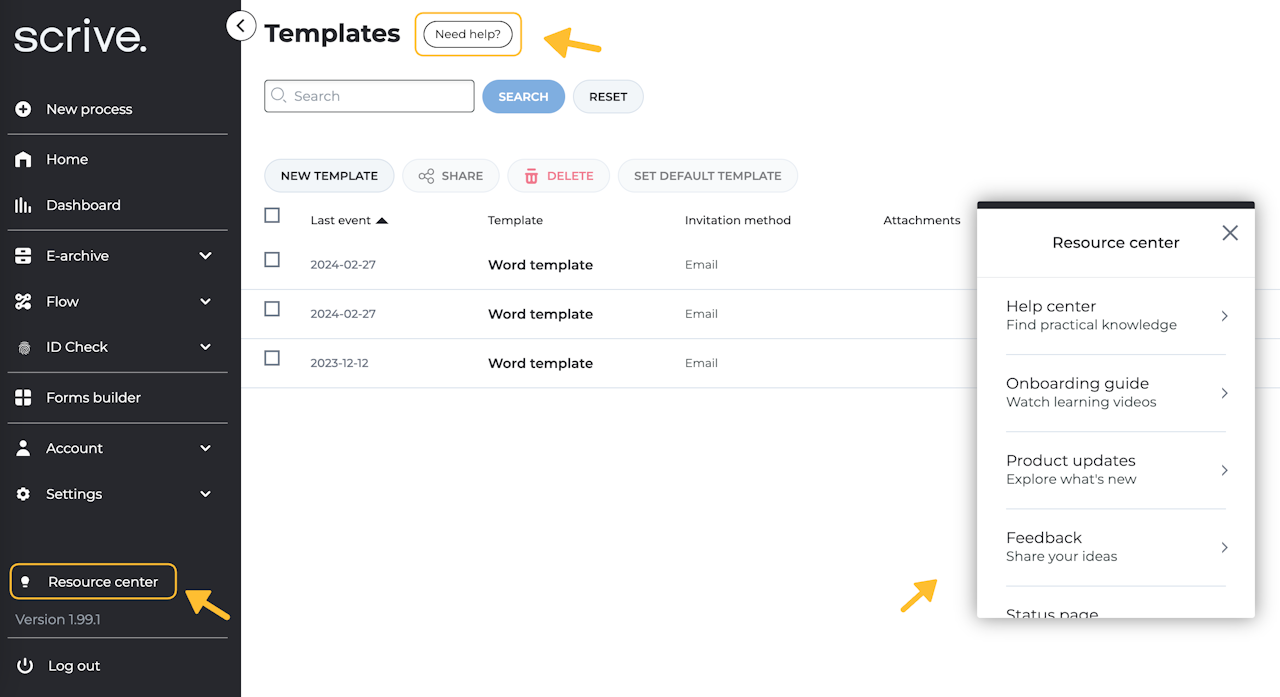Click the ID Check fingerprint icon
The height and width of the screenshot is (697, 1280).
[x=23, y=347]
